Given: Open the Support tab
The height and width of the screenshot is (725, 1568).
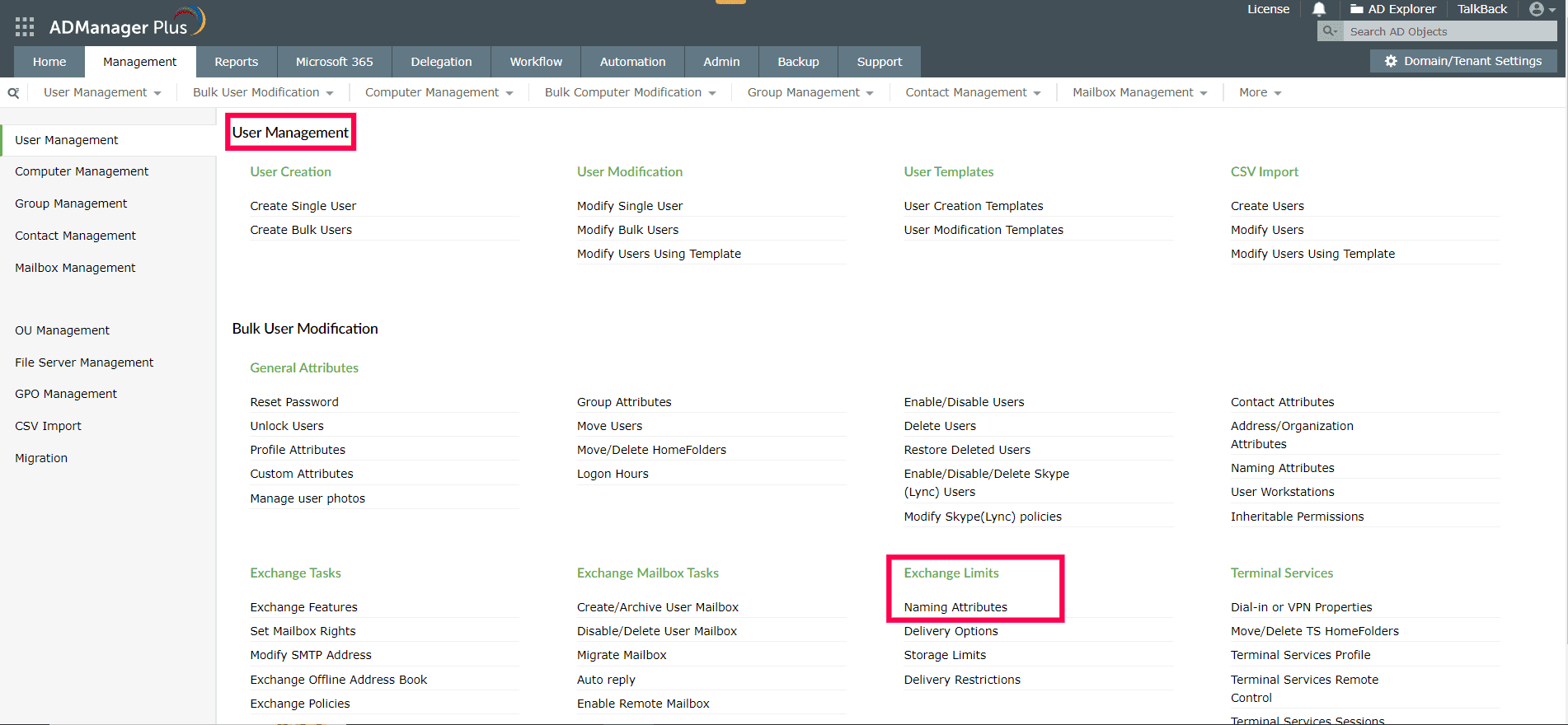Looking at the screenshot, I should (x=880, y=62).
